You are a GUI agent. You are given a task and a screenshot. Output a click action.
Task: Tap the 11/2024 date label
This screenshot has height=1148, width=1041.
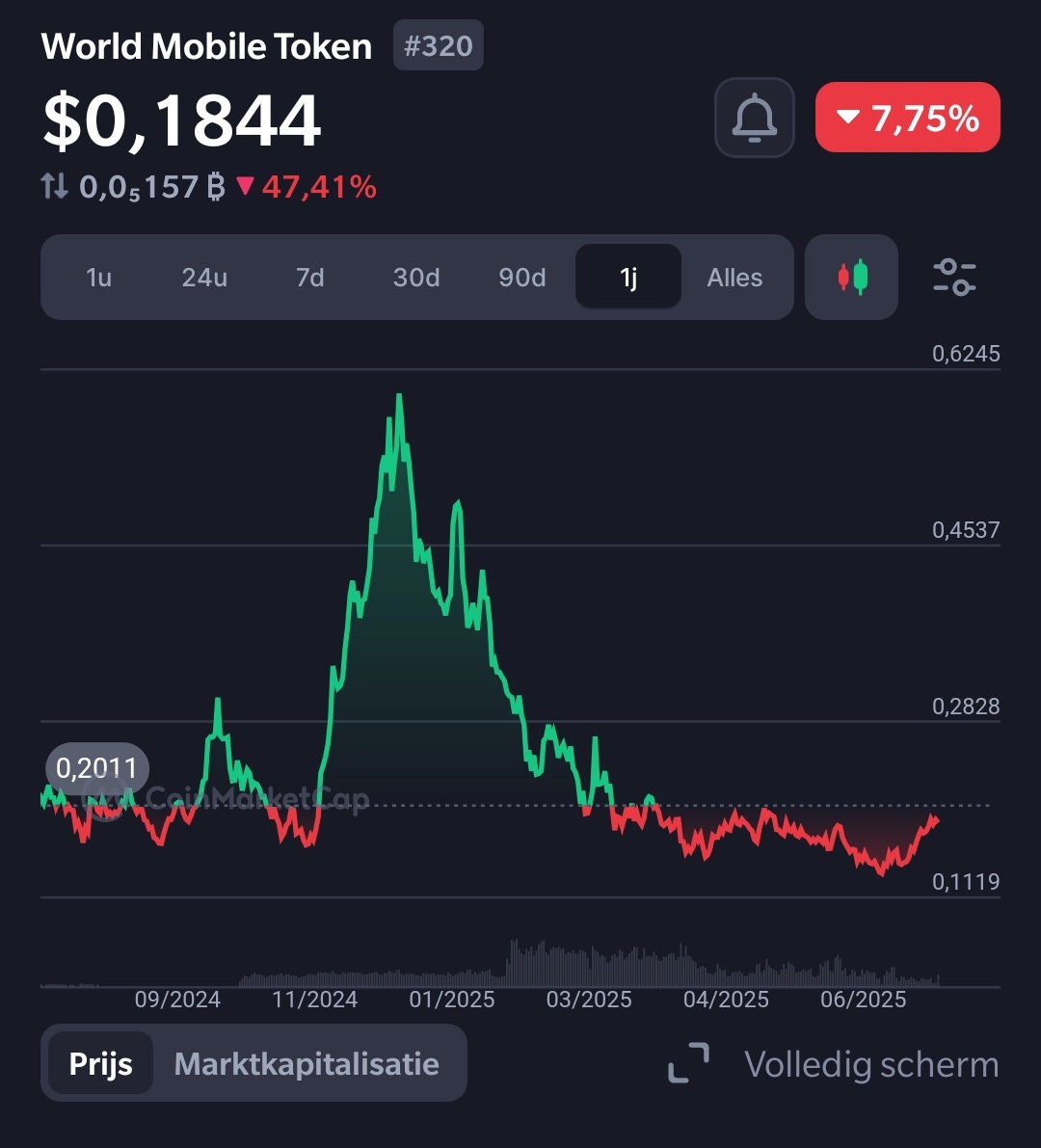coord(315,1000)
